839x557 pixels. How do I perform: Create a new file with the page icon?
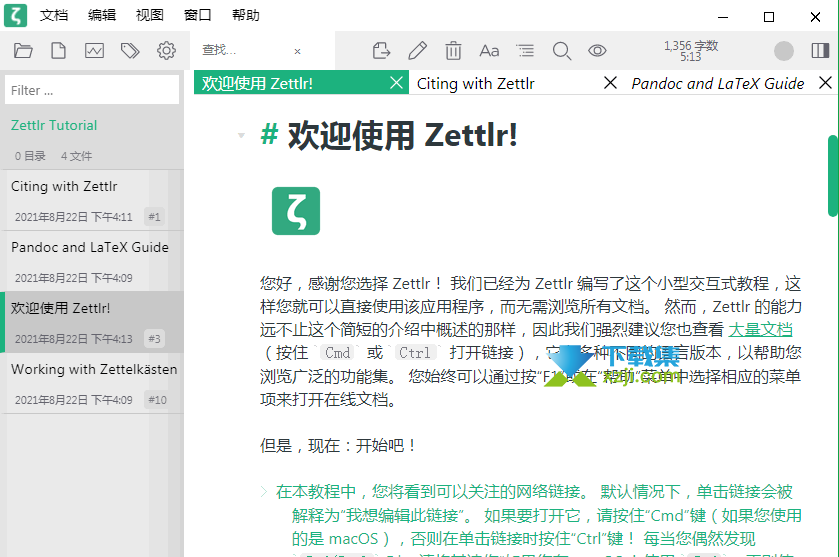(58, 51)
